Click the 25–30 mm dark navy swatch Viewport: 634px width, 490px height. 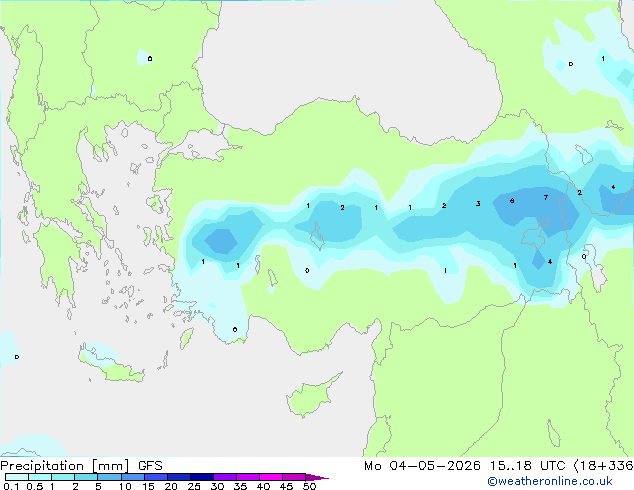point(201,477)
